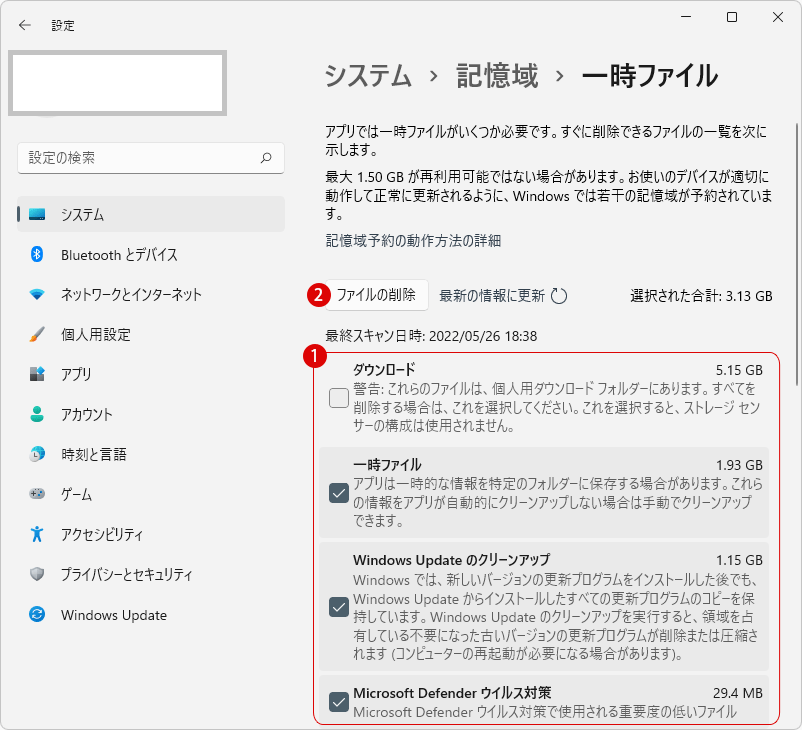Viewport: 802px width, 730px height.
Task: Click the 選択された合計: 3.13 GB text
Action: pyautogui.click(x=701, y=296)
